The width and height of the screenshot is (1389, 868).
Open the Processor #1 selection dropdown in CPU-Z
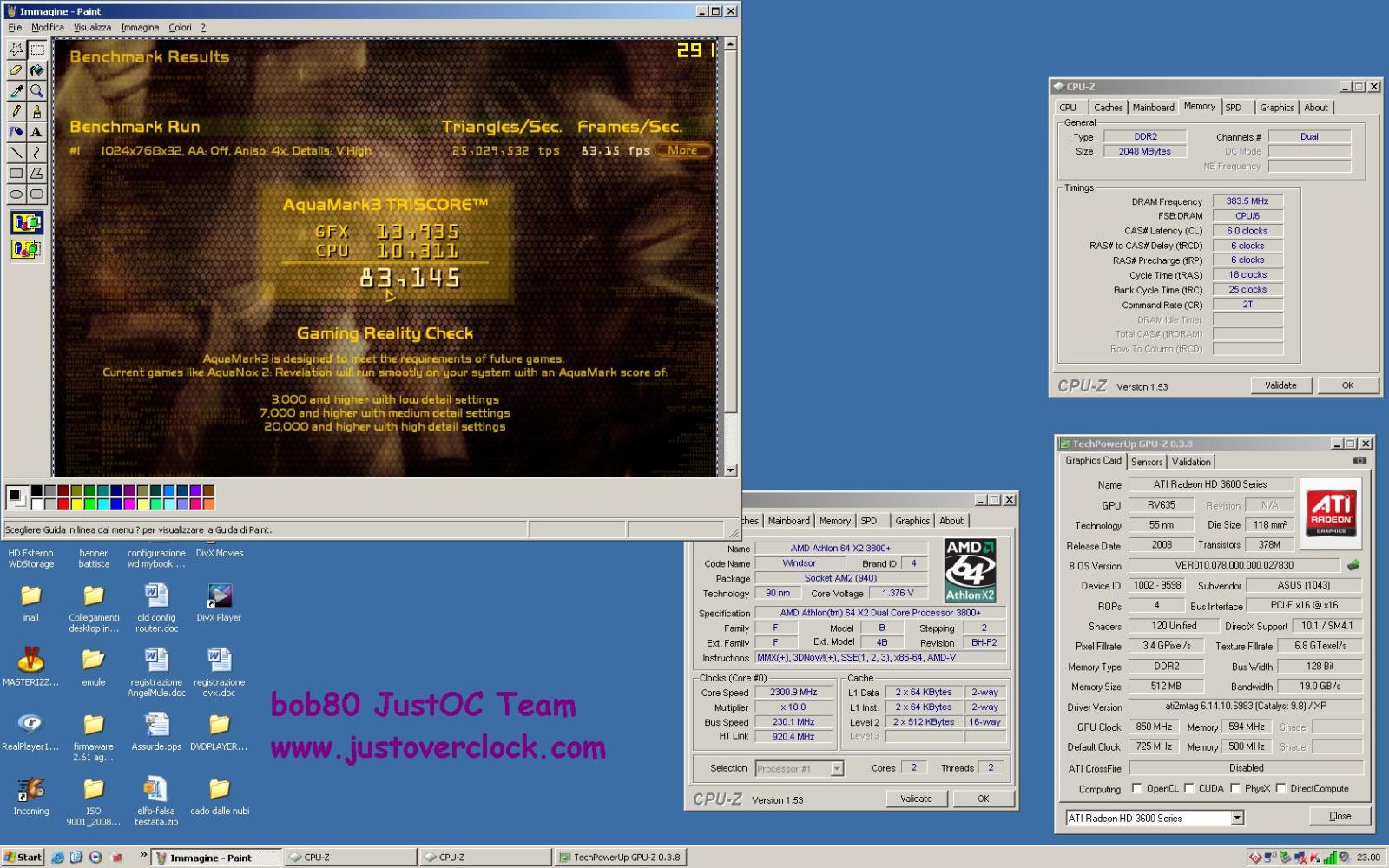click(x=837, y=768)
